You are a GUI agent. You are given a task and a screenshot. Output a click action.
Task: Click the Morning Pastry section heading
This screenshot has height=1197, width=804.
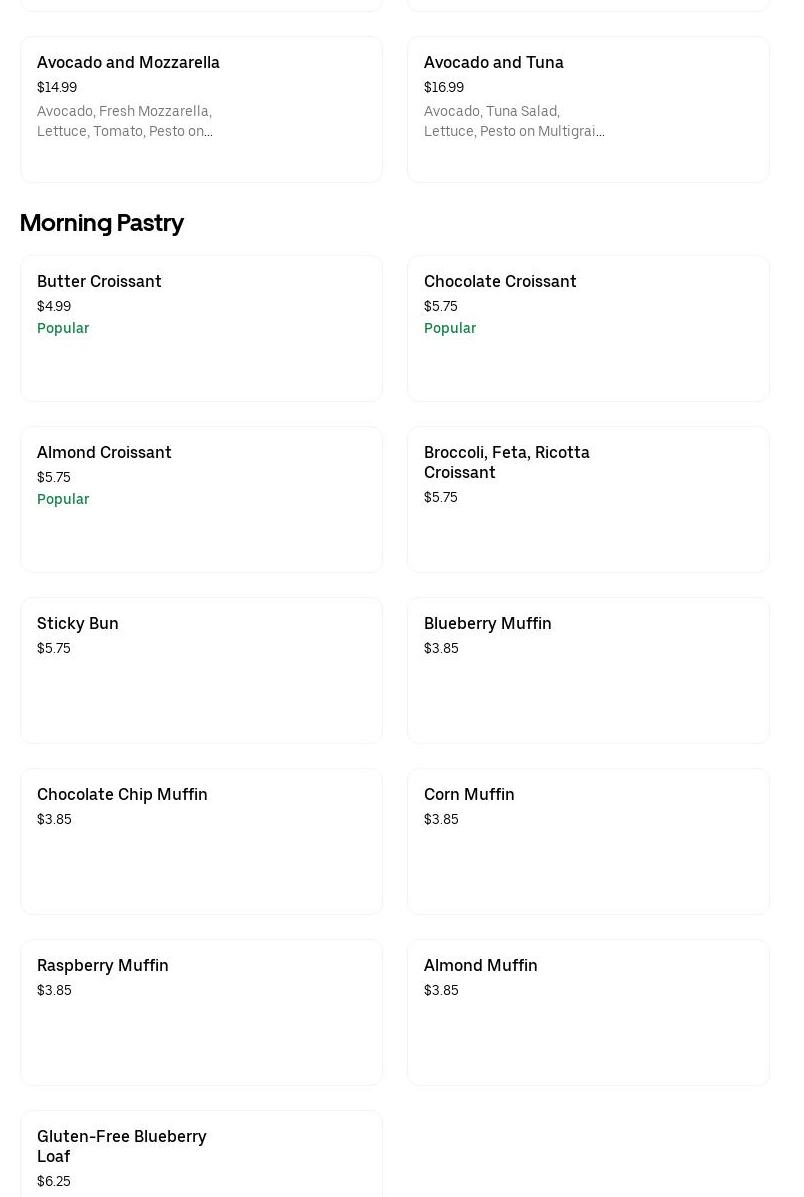(101, 223)
